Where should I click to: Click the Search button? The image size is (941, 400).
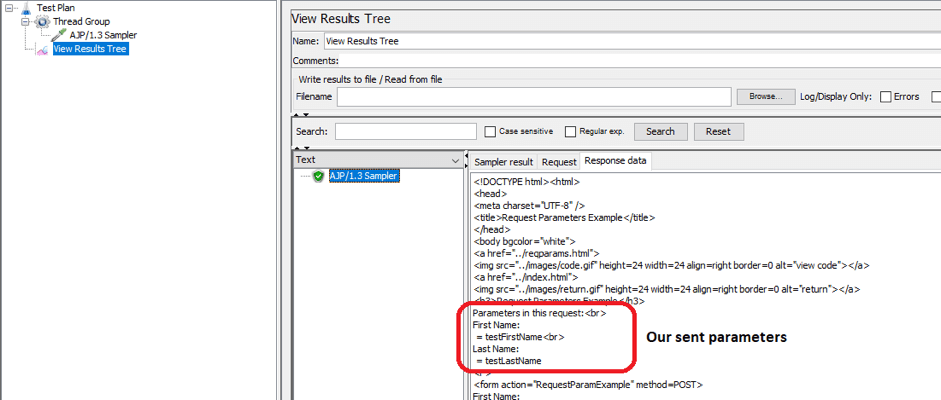[660, 132]
